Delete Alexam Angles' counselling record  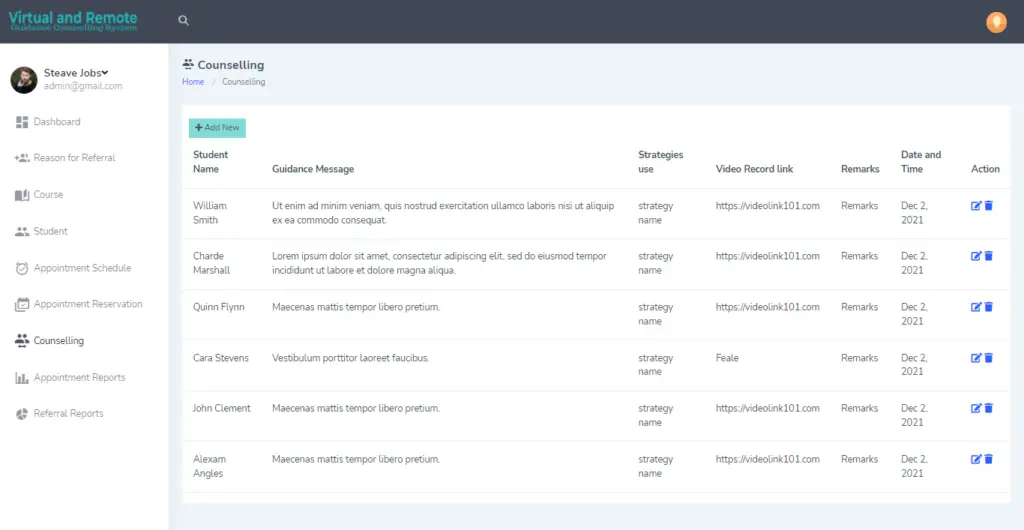[x=989, y=459]
